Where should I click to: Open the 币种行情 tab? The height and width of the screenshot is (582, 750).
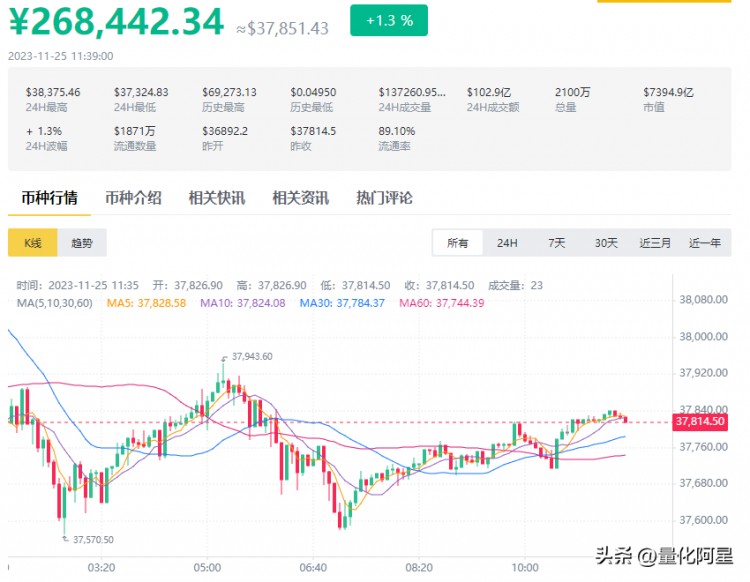pyautogui.click(x=49, y=198)
